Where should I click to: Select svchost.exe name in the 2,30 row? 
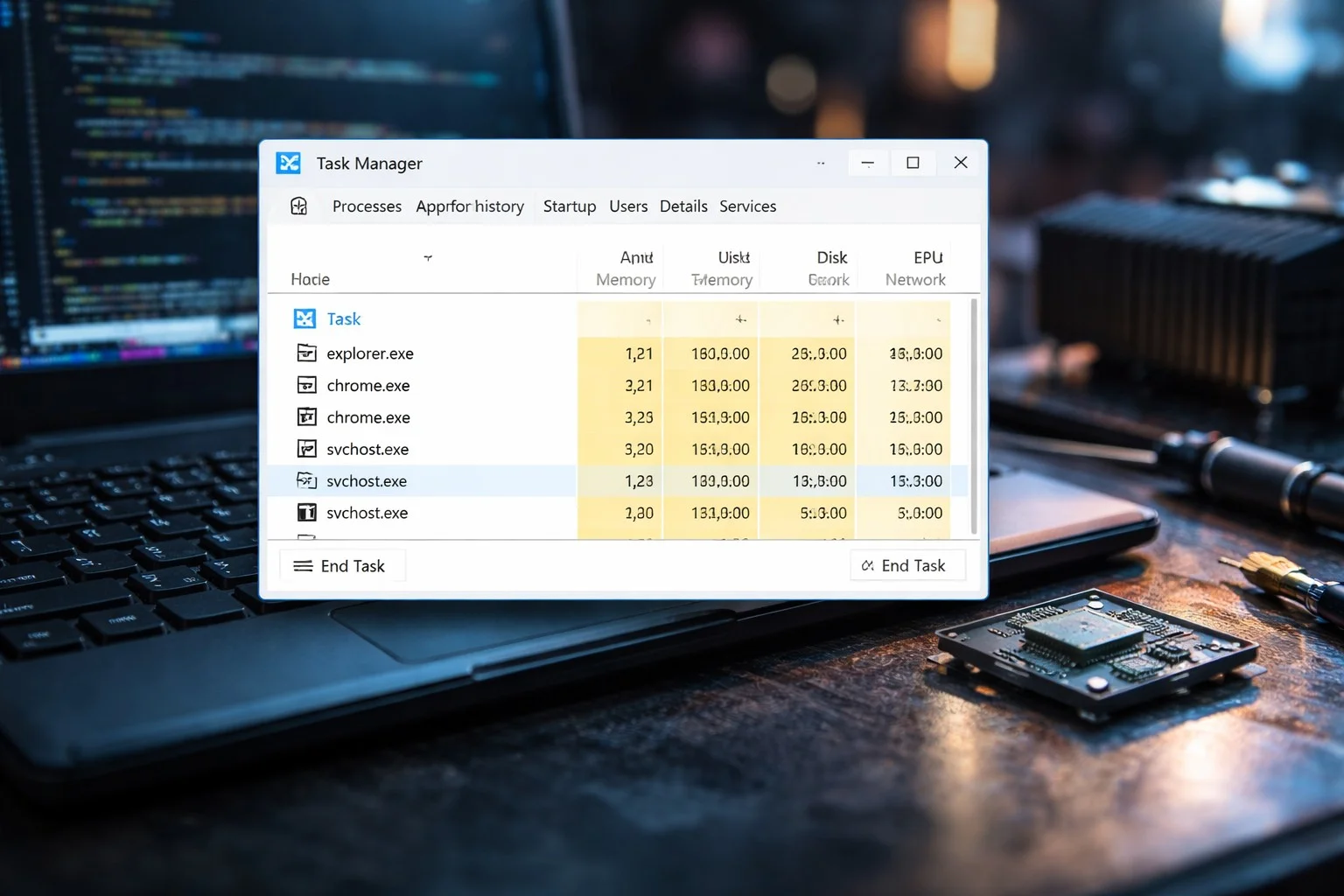pos(367,513)
